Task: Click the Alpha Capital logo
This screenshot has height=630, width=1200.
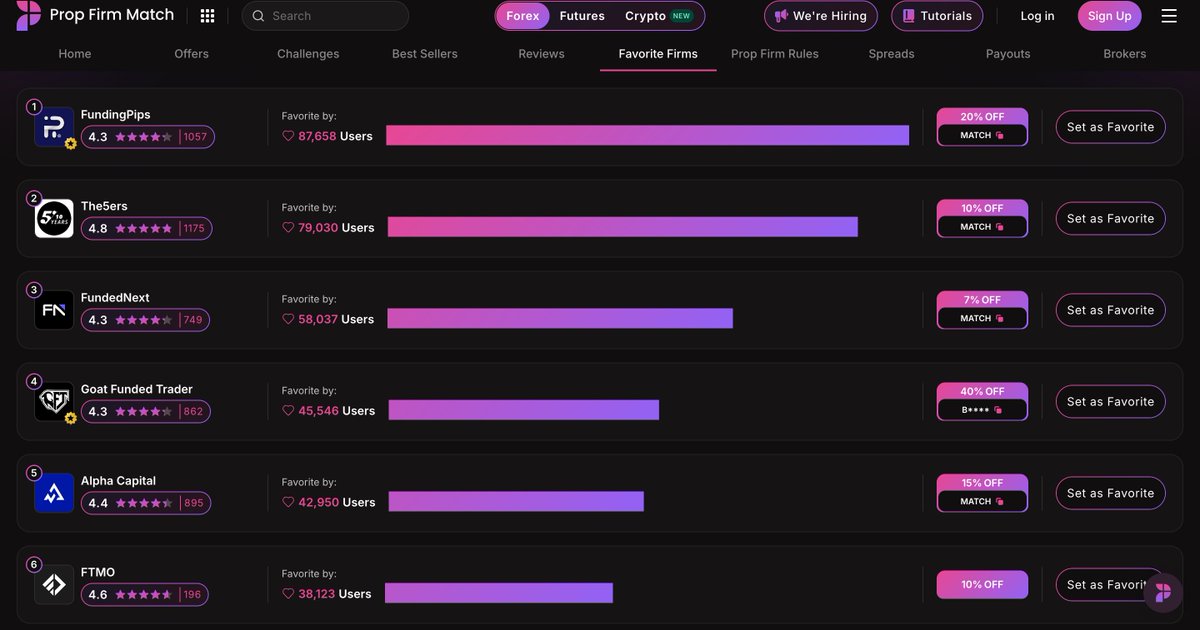Action: 54,493
